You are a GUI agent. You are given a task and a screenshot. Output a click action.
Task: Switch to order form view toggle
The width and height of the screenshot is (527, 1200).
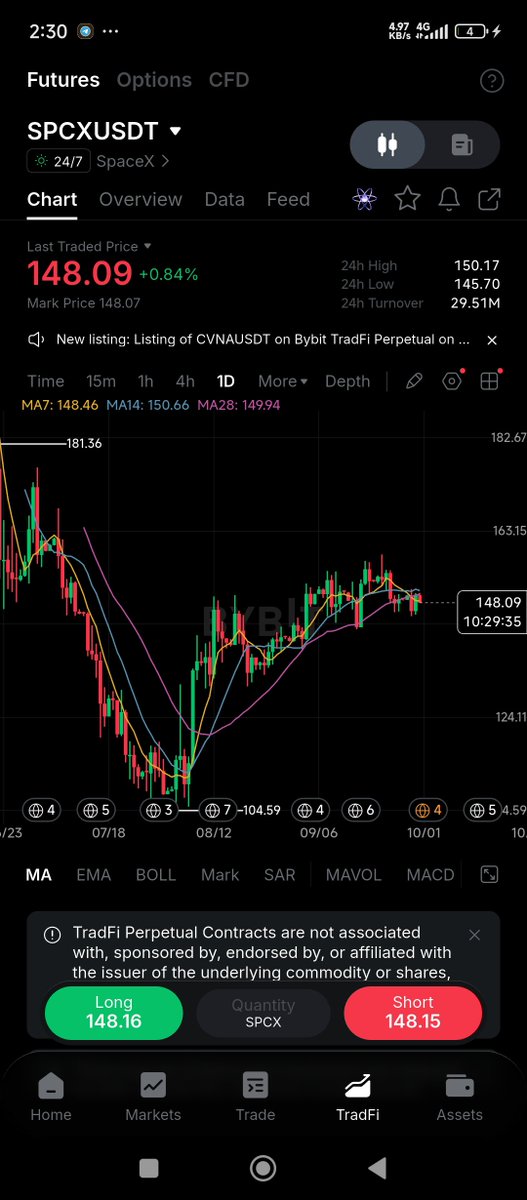point(462,145)
